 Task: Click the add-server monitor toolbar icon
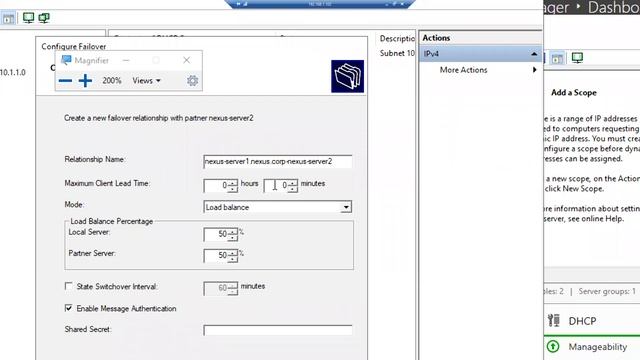[44, 18]
